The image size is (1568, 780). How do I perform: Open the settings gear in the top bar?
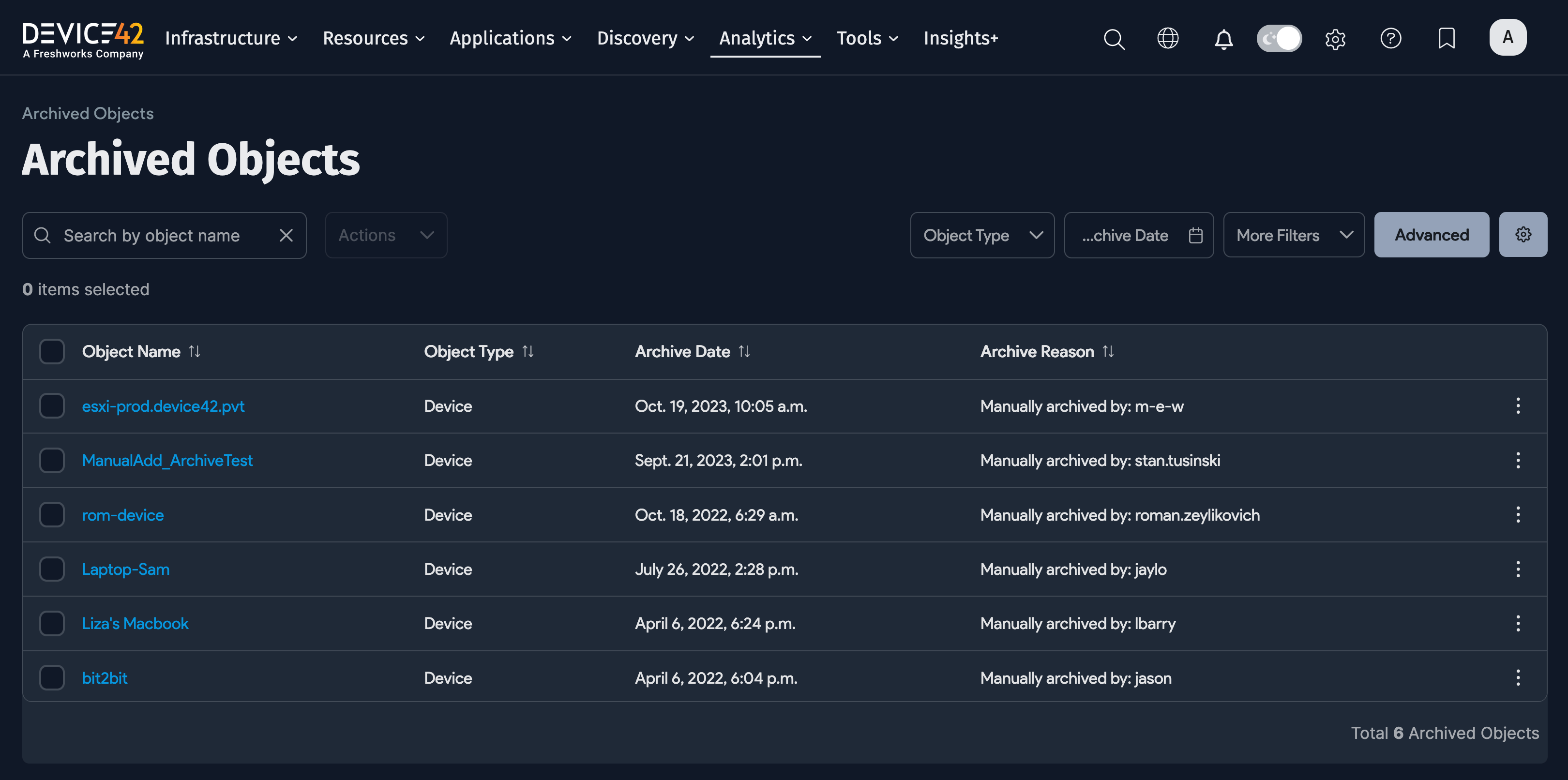(1336, 39)
